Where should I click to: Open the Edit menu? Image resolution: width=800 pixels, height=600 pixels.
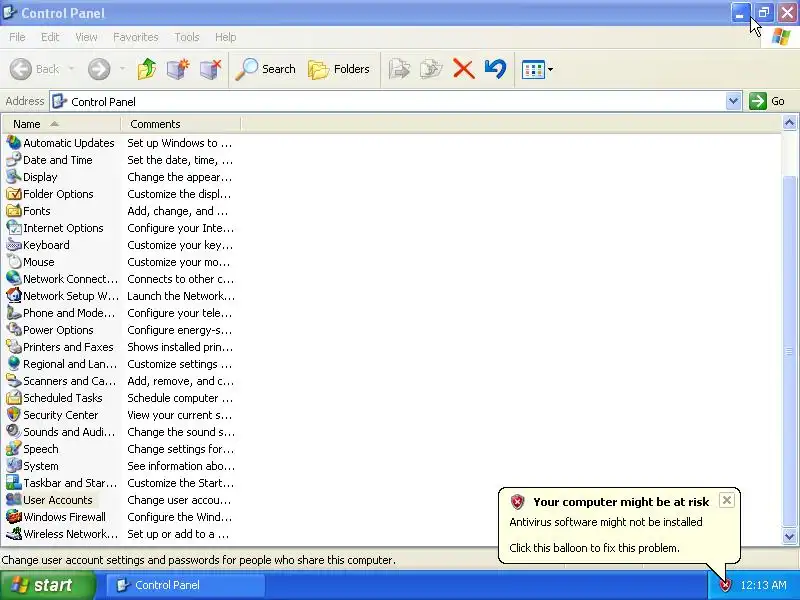tap(49, 37)
